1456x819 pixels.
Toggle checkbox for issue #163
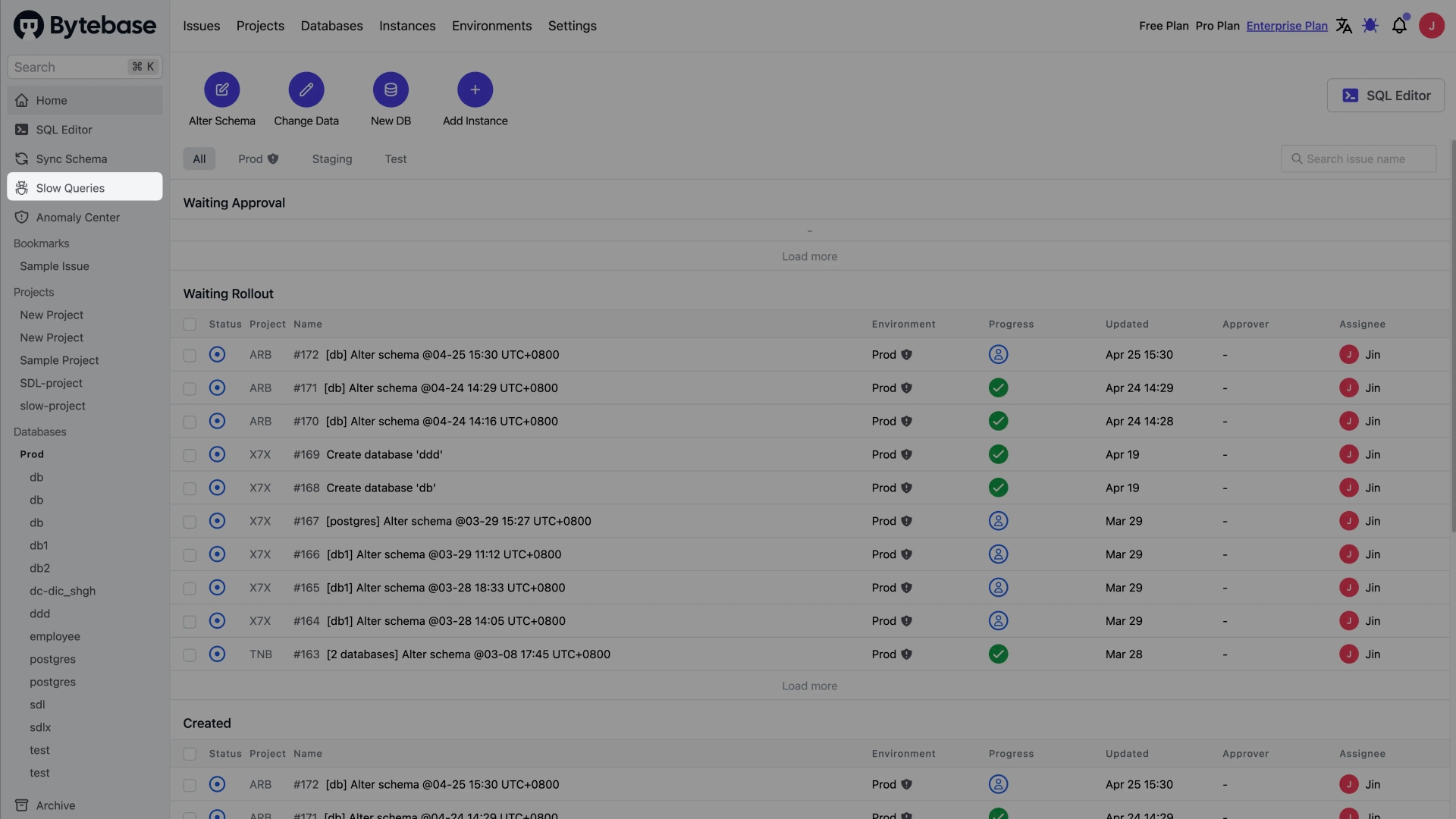click(x=189, y=654)
